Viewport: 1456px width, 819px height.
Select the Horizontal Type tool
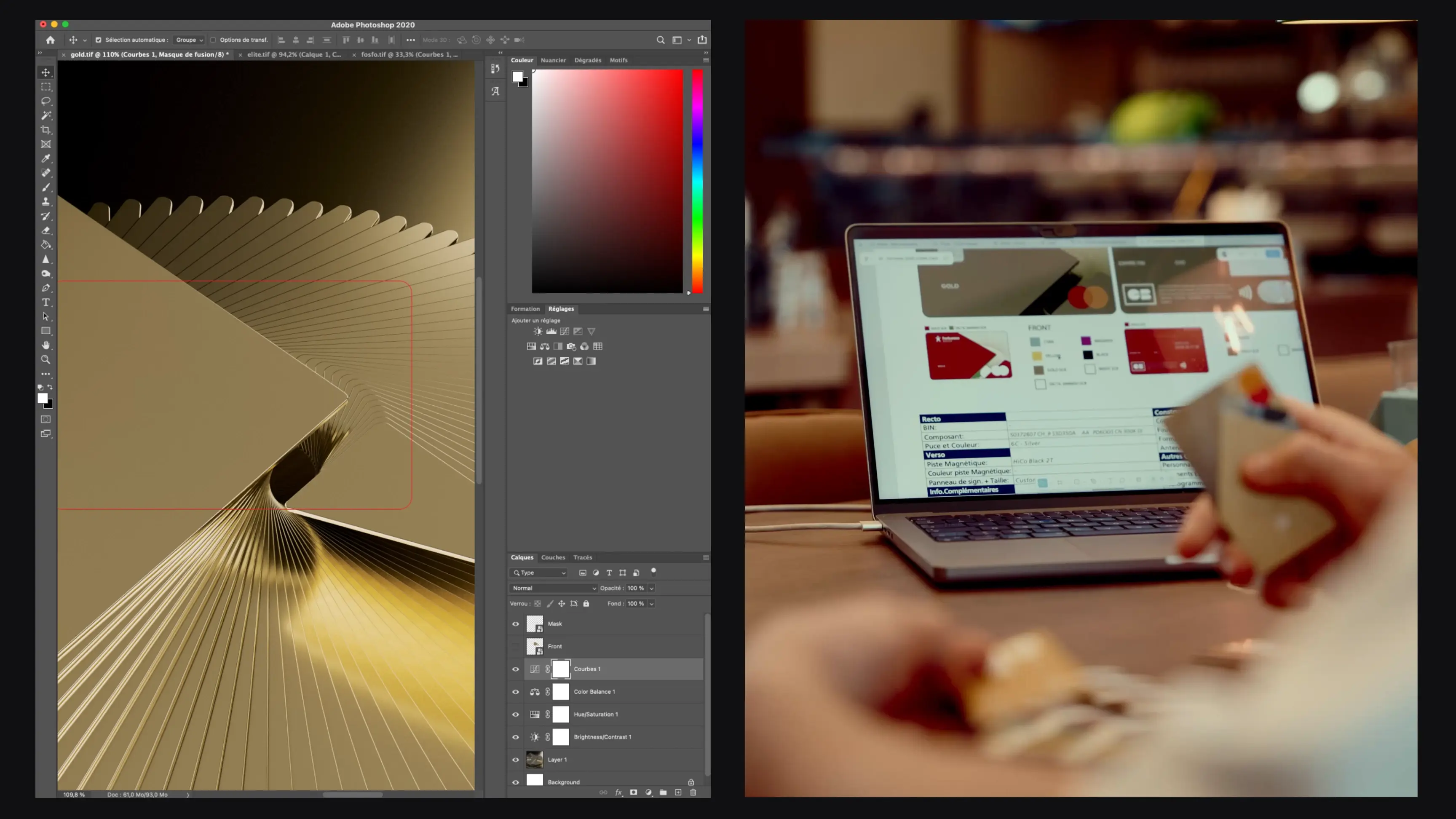tap(46, 302)
